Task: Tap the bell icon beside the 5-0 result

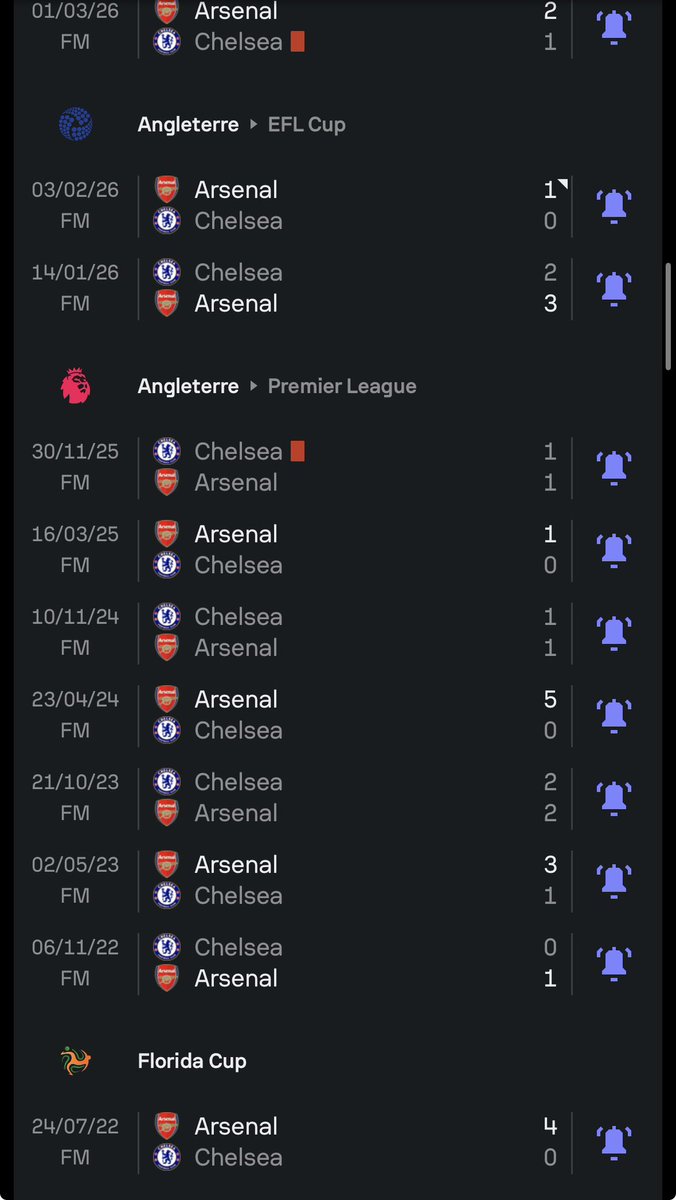Action: 613,715
